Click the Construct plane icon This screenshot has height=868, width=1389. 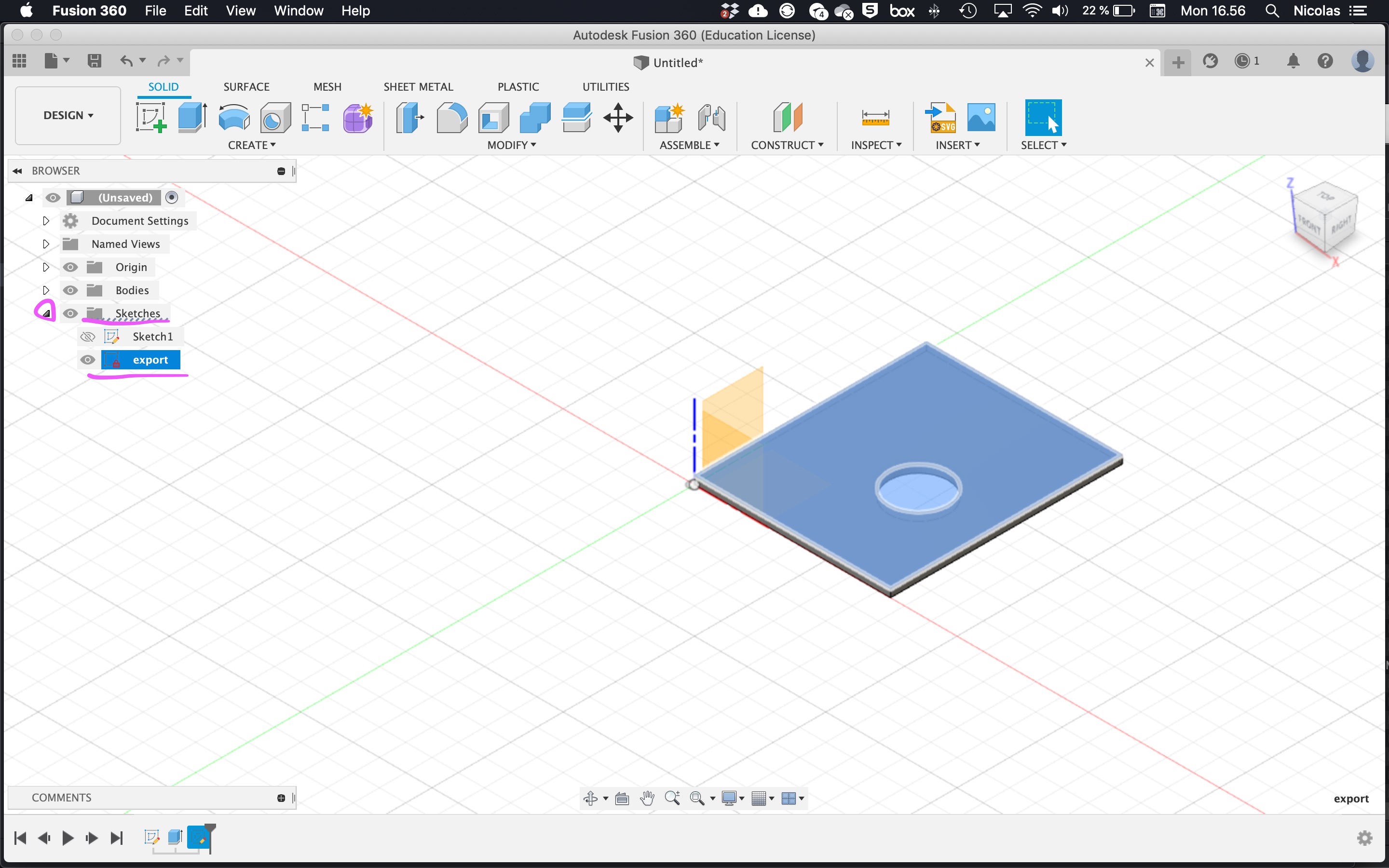coord(788,117)
